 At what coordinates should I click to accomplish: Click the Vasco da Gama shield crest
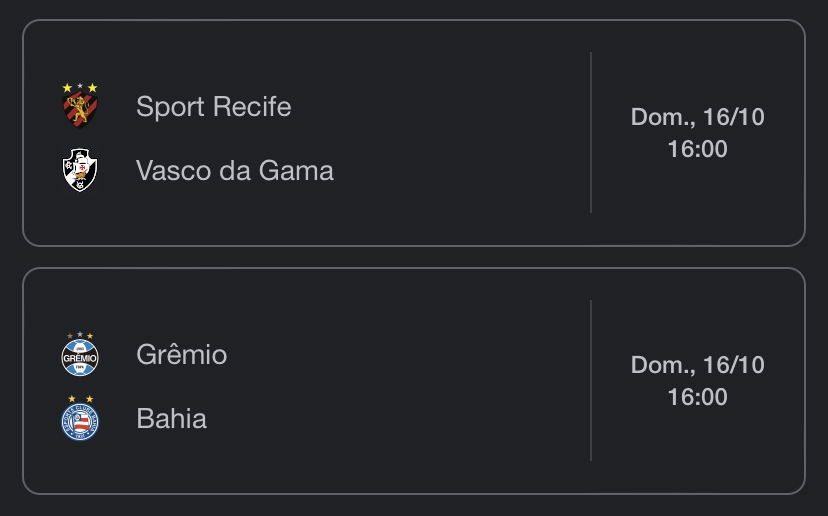click(80, 170)
